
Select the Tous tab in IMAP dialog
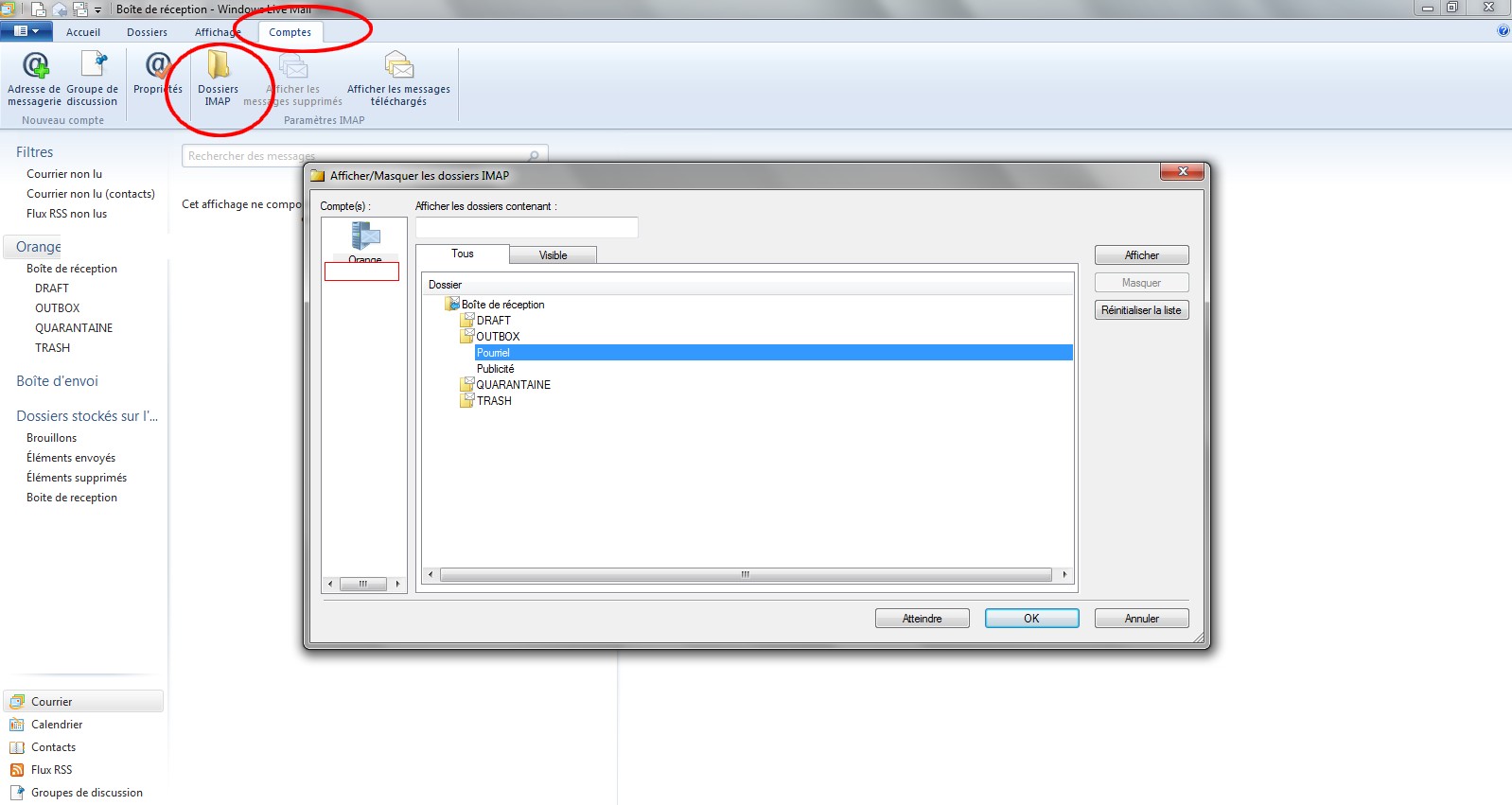(x=463, y=254)
